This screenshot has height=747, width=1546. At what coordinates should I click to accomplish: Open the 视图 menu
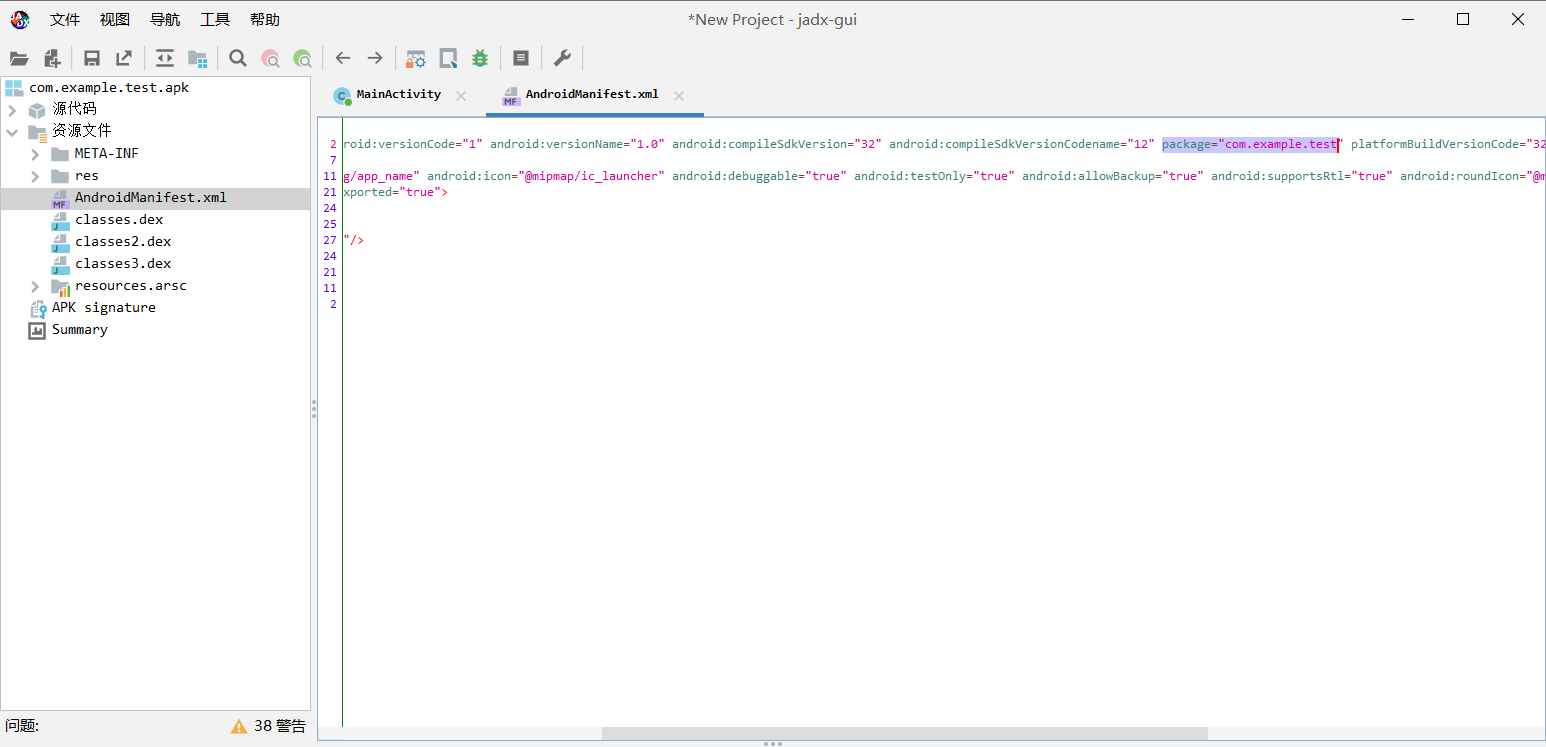pyautogui.click(x=115, y=20)
